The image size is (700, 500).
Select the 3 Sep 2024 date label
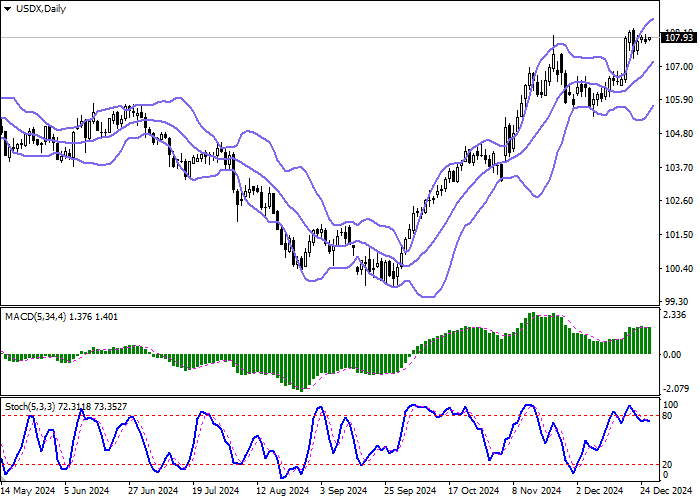coord(343,491)
